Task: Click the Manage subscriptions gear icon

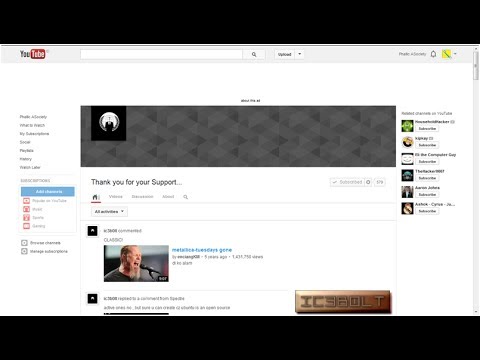Action: point(24,251)
